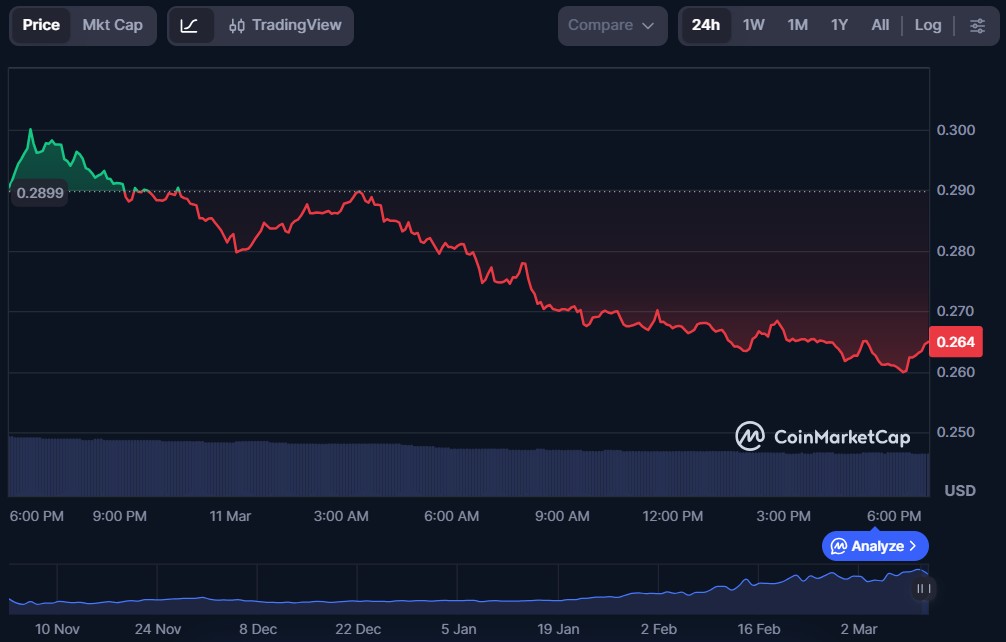Switch to the line chart view icon
Viewport: 1006px width, 642px height.
(189, 25)
